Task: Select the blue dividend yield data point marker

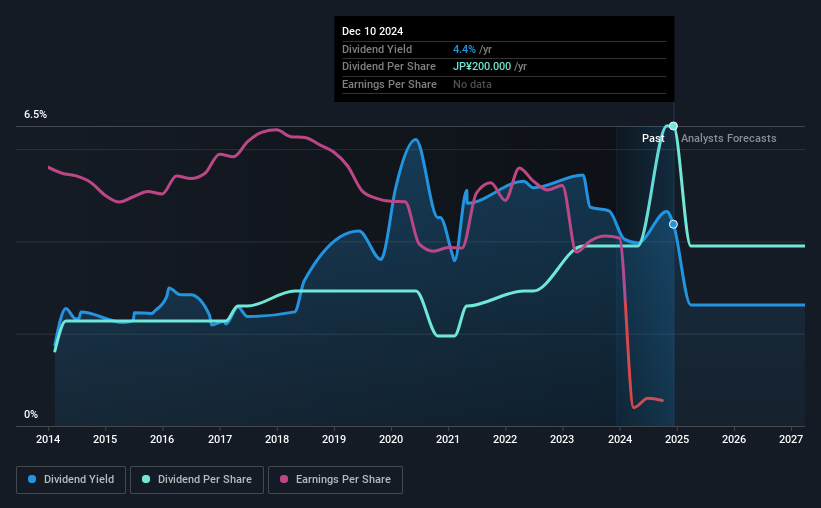Action: tap(673, 224)
